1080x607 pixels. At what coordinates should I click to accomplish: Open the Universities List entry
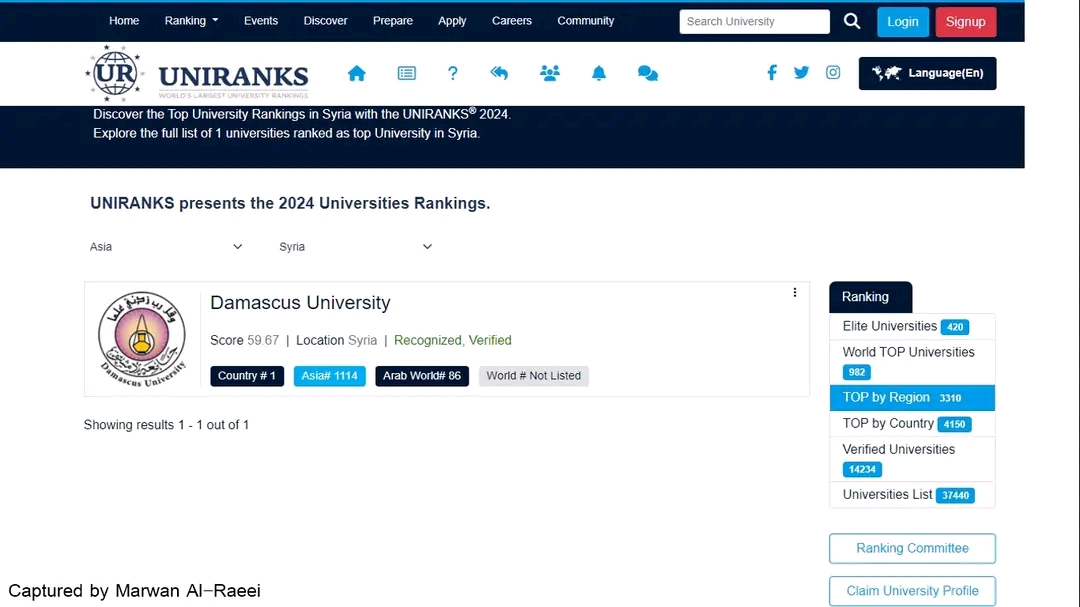pyautogui.click(x=912, y=495)
